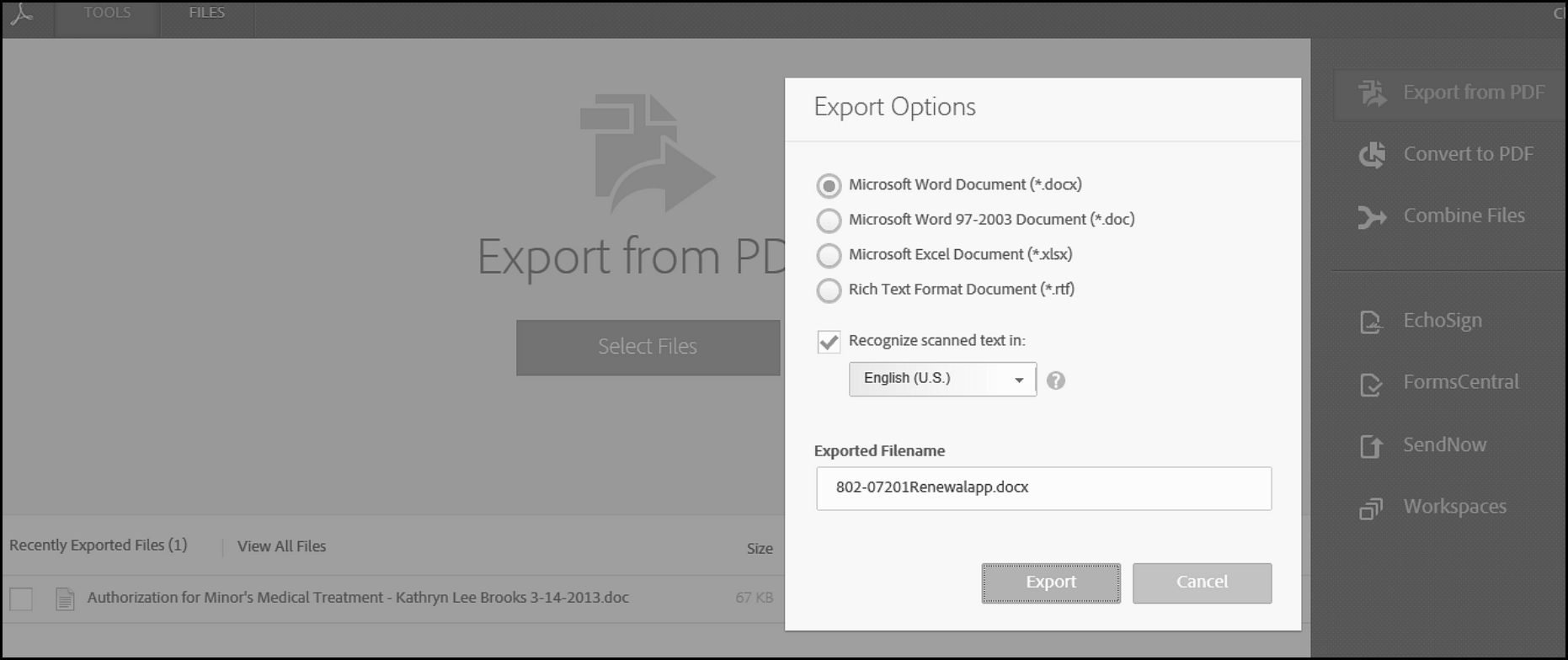
Task: Open the Workspaces icon
Action: (x=1372, y=508)
